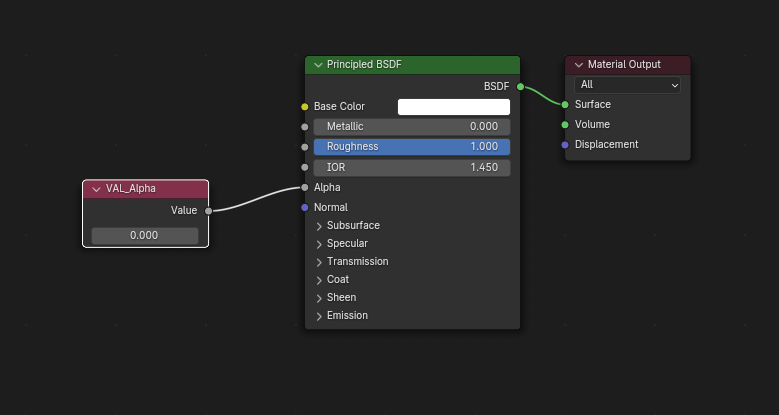Open the All target dropdown
The width and height of the screenshot is (779, 415).
627,85
